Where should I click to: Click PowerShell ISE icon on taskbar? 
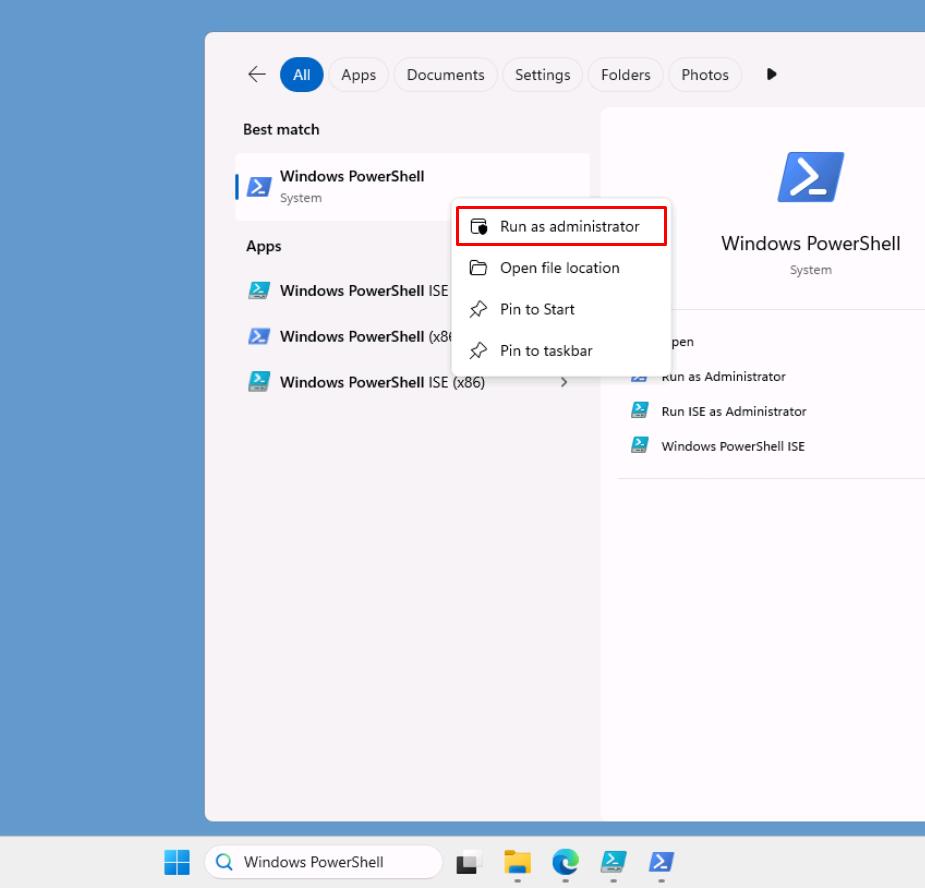click(x=613, y=862)
